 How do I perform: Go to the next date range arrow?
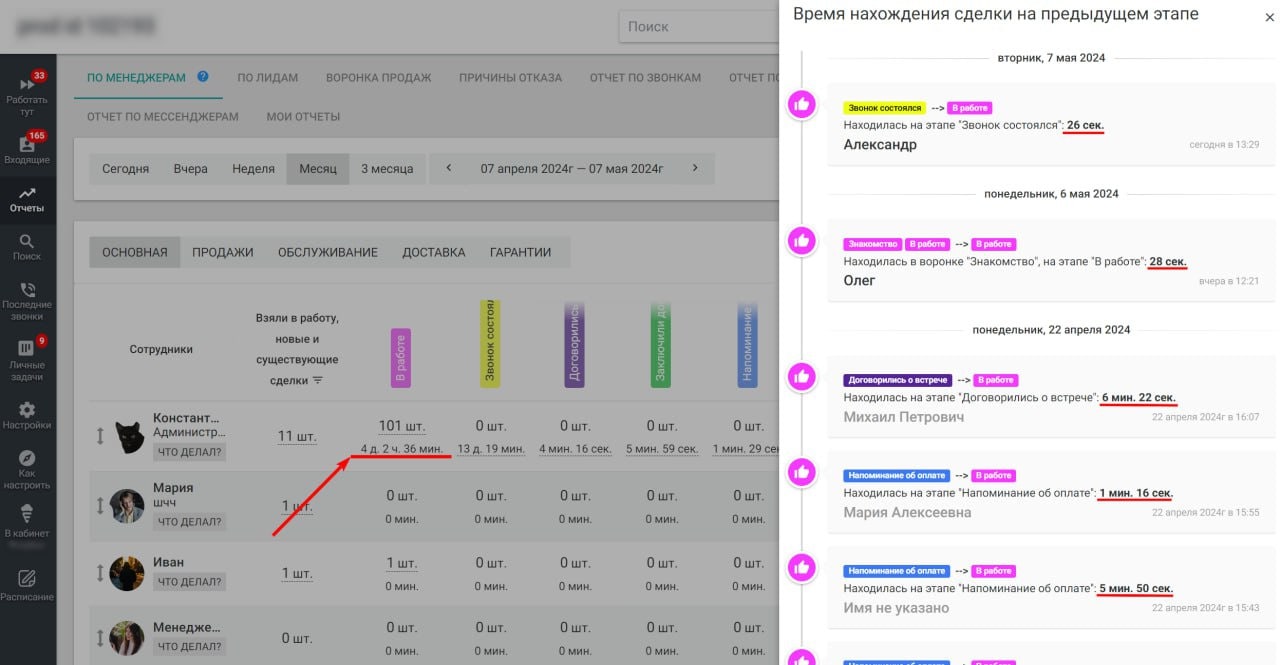coord(695,168)
